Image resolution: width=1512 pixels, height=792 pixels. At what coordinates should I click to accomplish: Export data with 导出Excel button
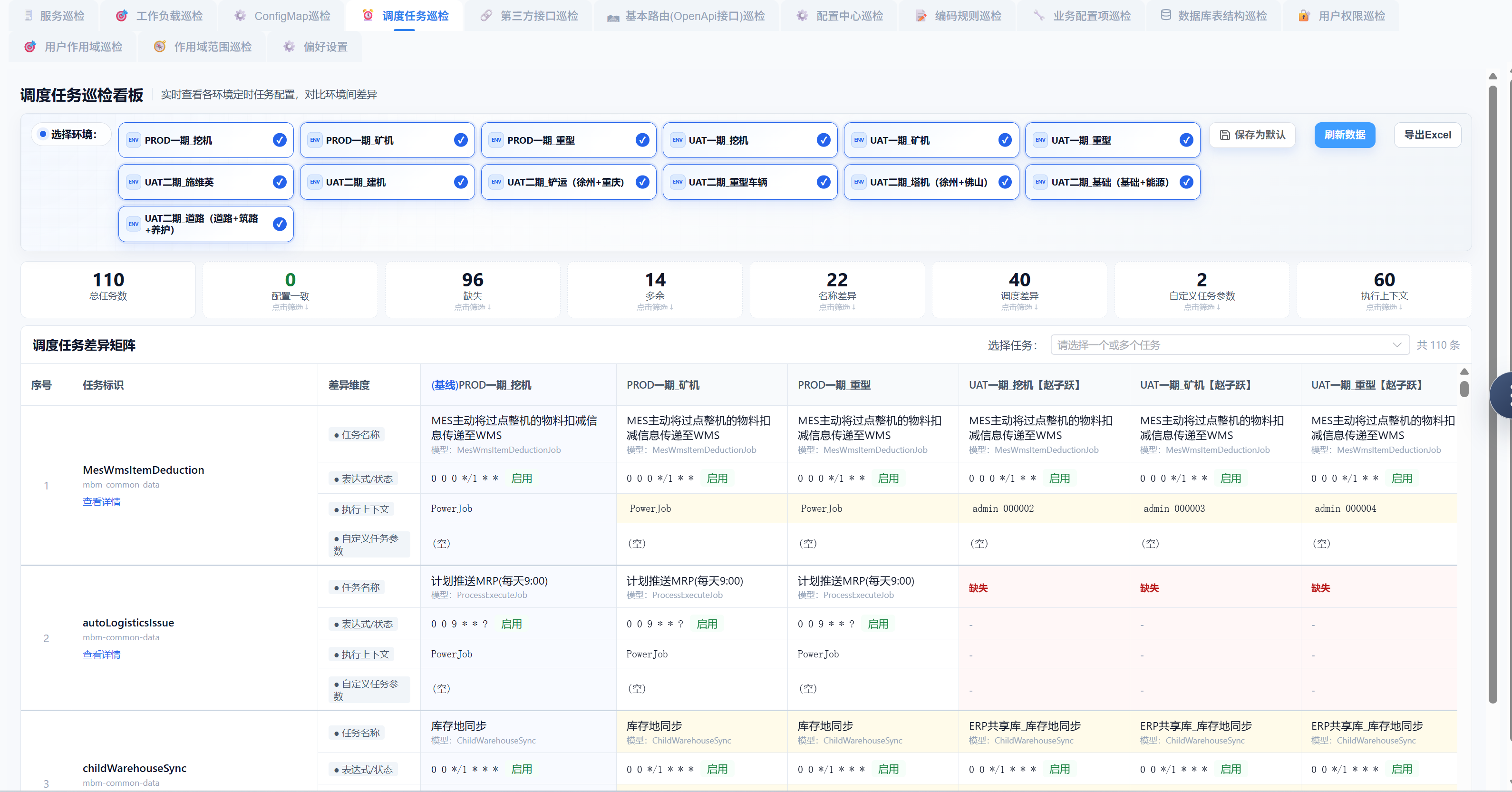pos(1427,135)
